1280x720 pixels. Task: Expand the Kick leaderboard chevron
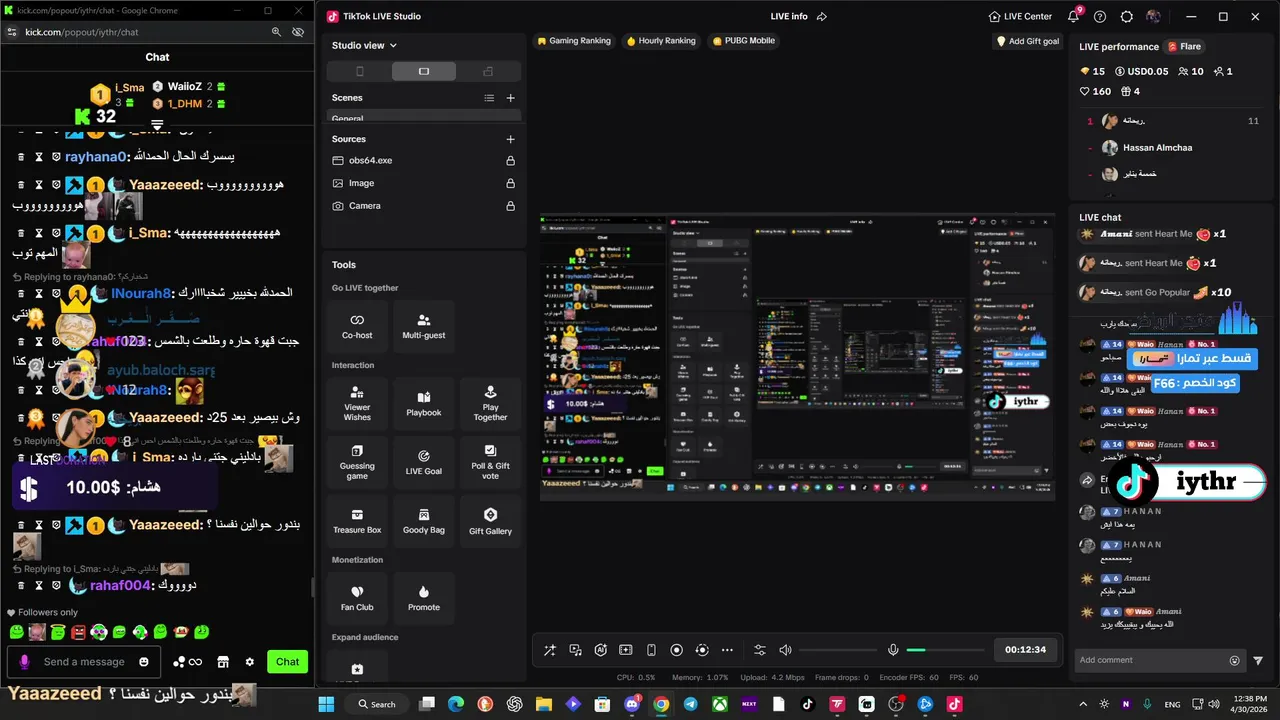pyautogui.click(x=157, y=125)
